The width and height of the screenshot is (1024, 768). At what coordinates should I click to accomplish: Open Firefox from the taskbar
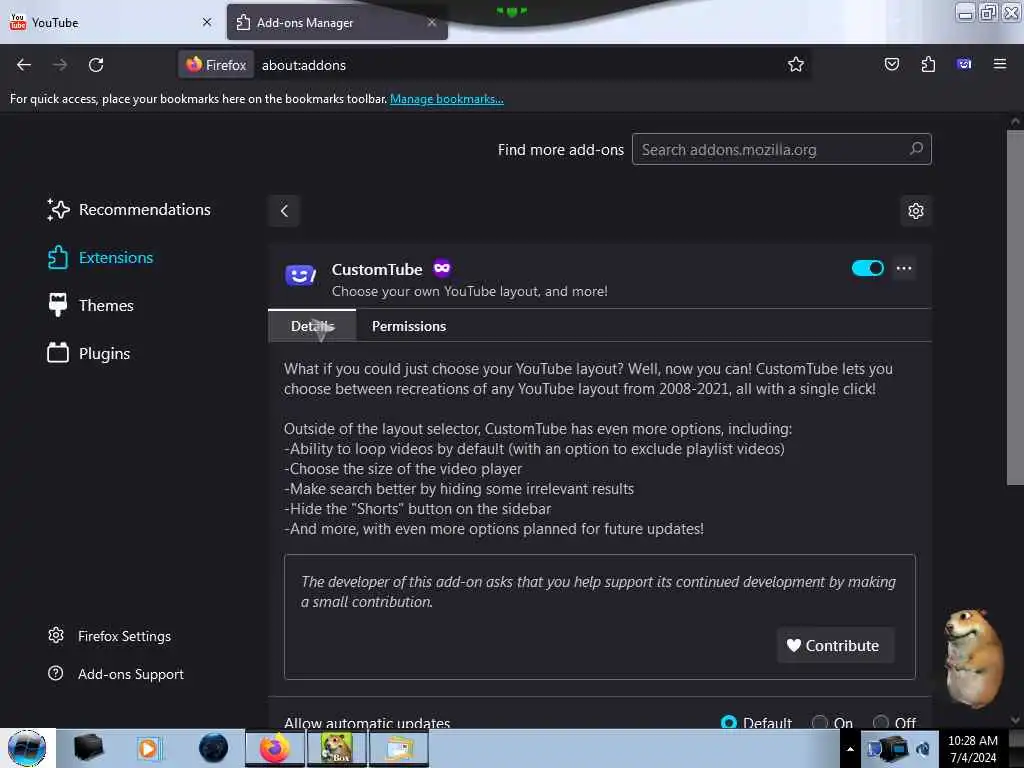pos(275,748)
